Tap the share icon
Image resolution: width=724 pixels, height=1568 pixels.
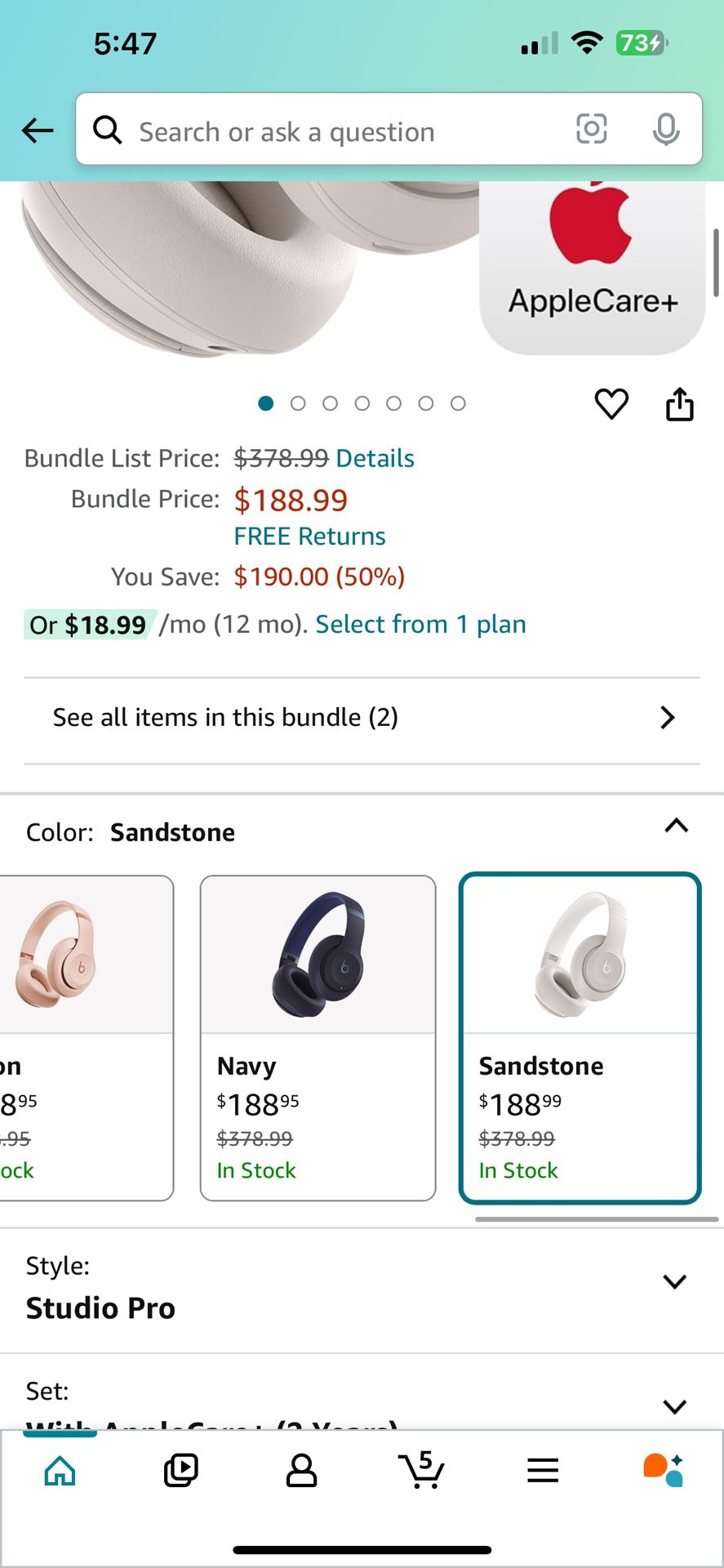679,403
